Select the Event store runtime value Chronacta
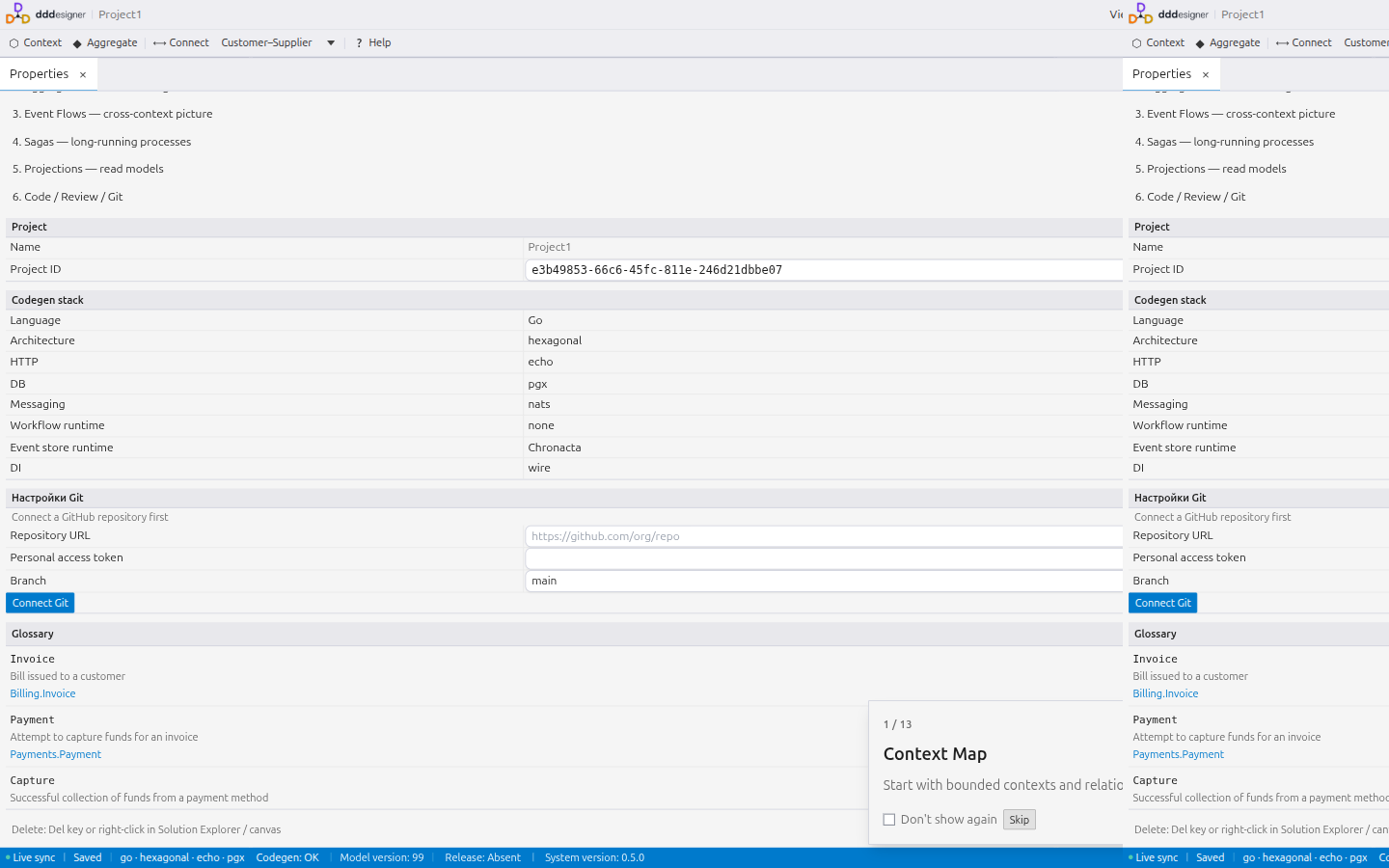Image resolution: width=1389 pixels, height=868 pixels. (x=555, y=448)
